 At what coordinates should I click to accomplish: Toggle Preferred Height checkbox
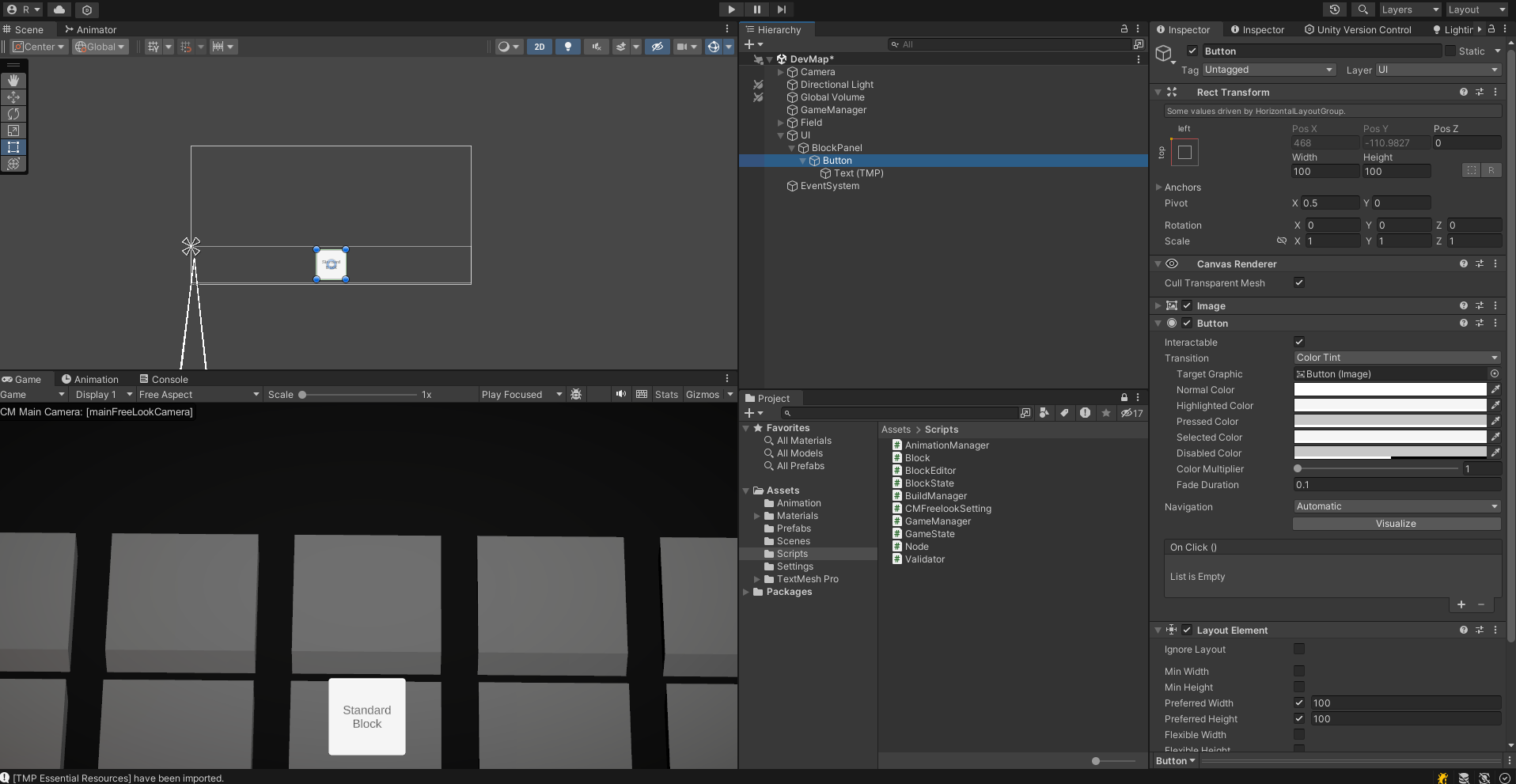tap(1299, 718)
